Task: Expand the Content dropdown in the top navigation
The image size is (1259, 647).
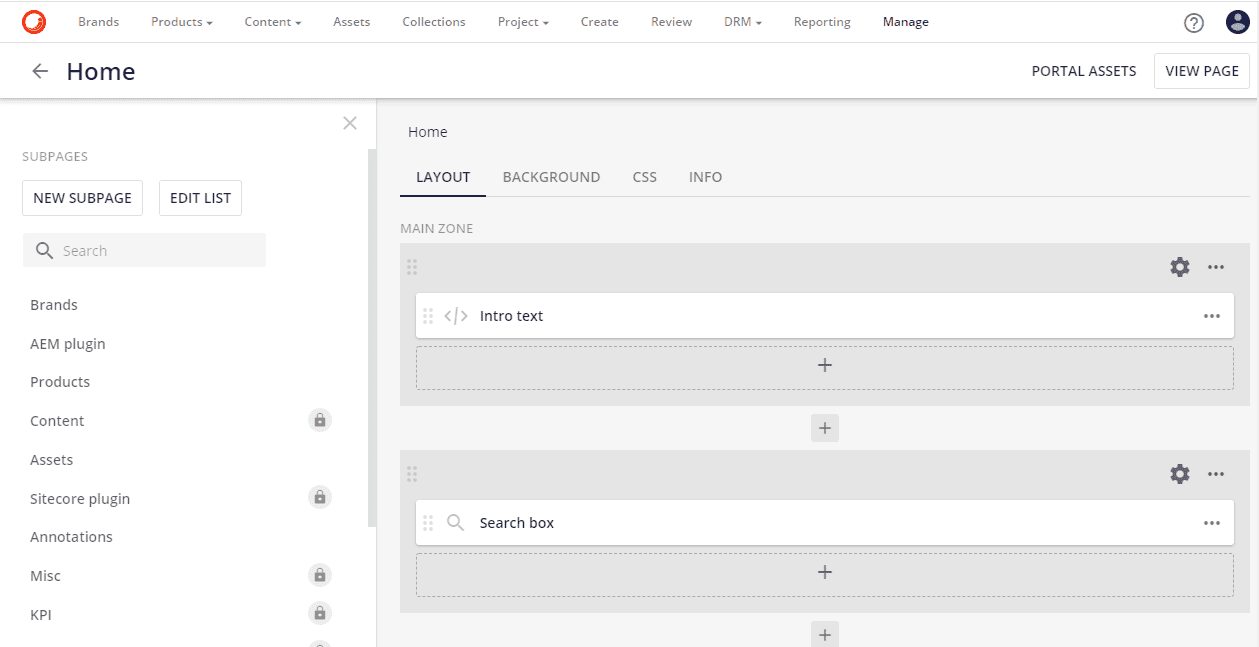Action: tap(273, 22)
